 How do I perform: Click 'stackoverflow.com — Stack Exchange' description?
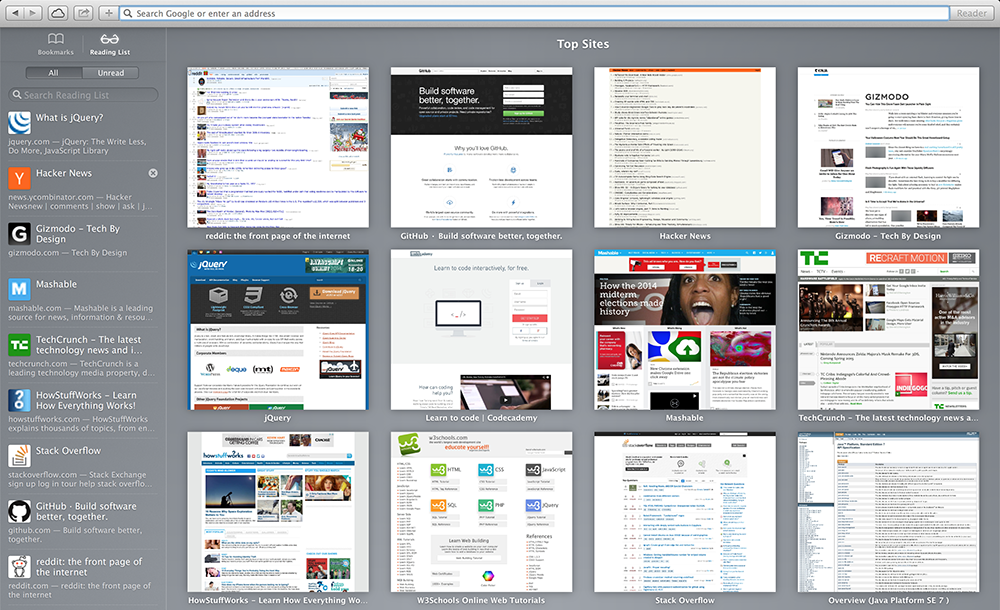[80, 479]
